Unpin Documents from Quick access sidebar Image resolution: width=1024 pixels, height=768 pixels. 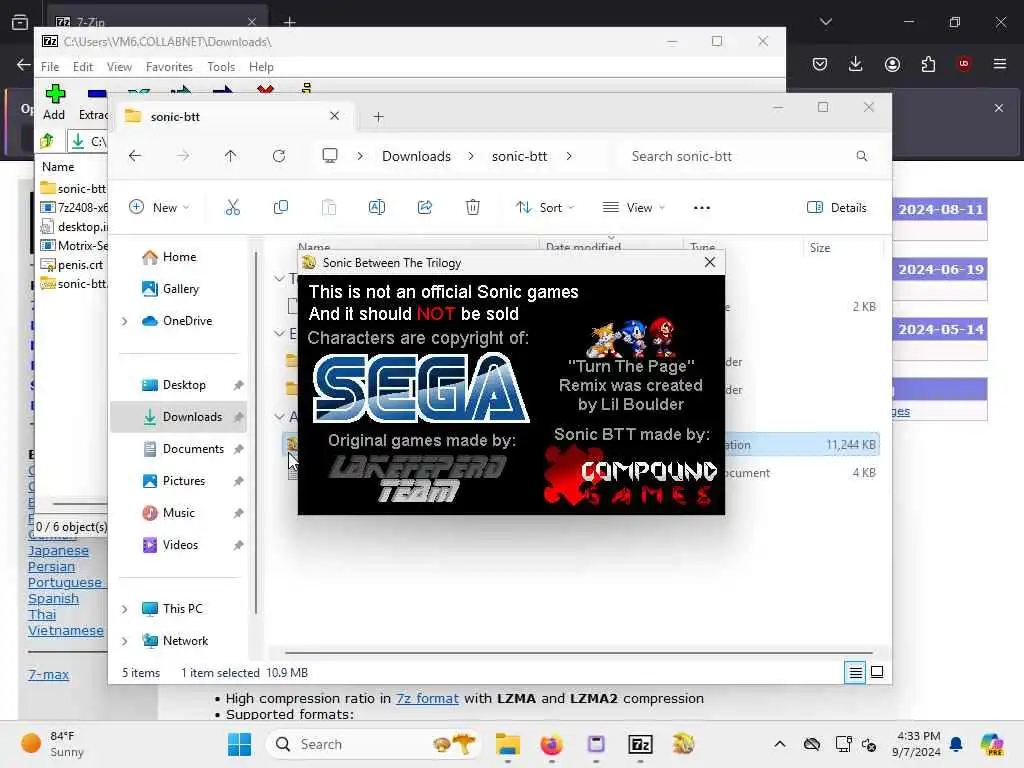point(238,449)
